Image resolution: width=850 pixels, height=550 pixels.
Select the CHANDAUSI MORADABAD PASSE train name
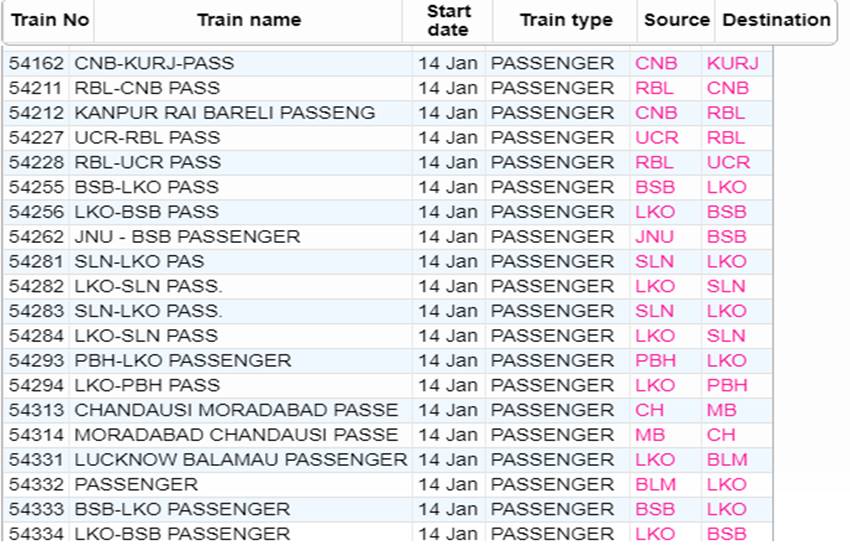tap(236, 410)
